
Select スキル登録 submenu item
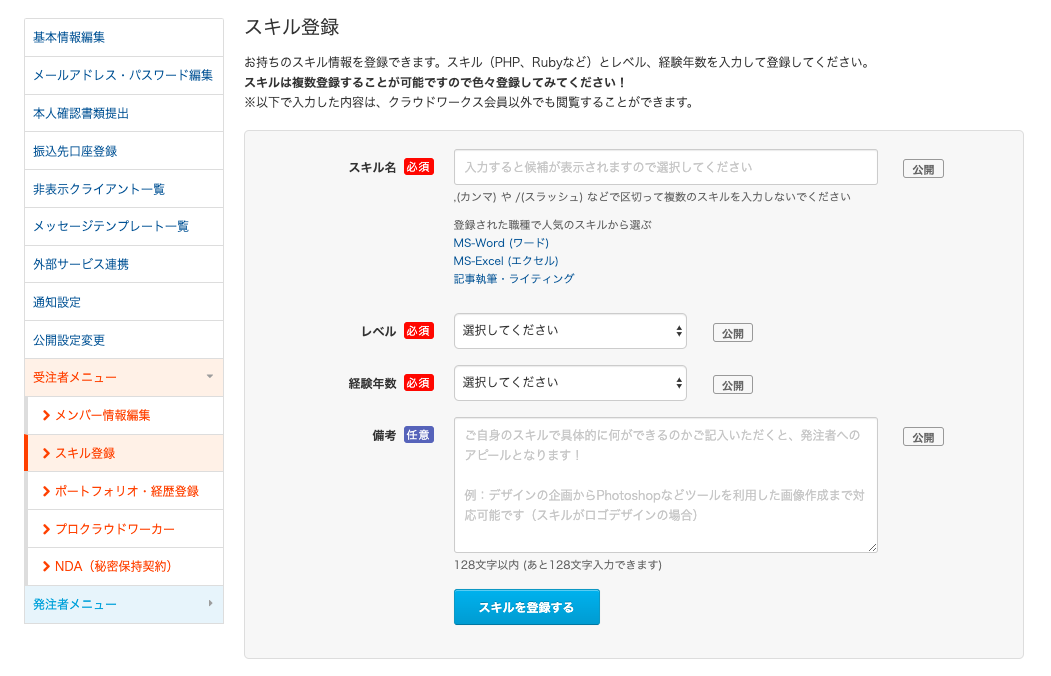point(125,453)
